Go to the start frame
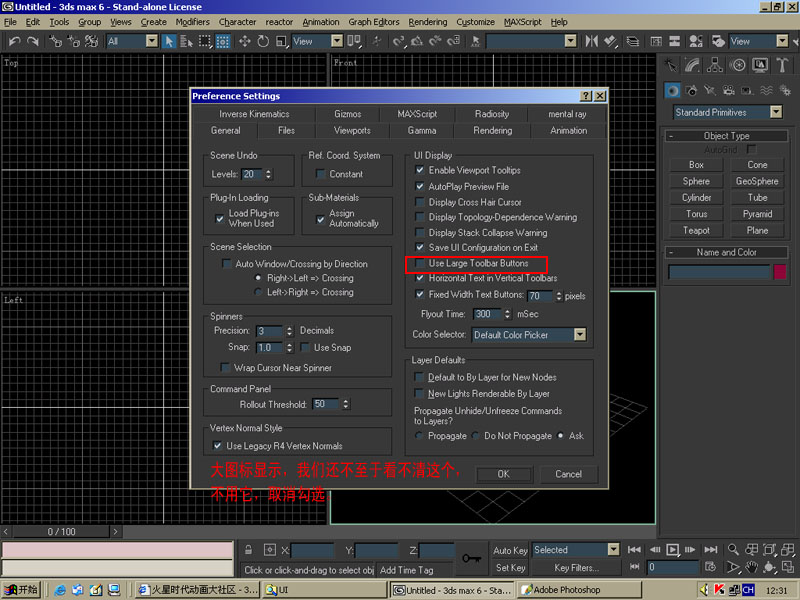 [x=634, y=549]
